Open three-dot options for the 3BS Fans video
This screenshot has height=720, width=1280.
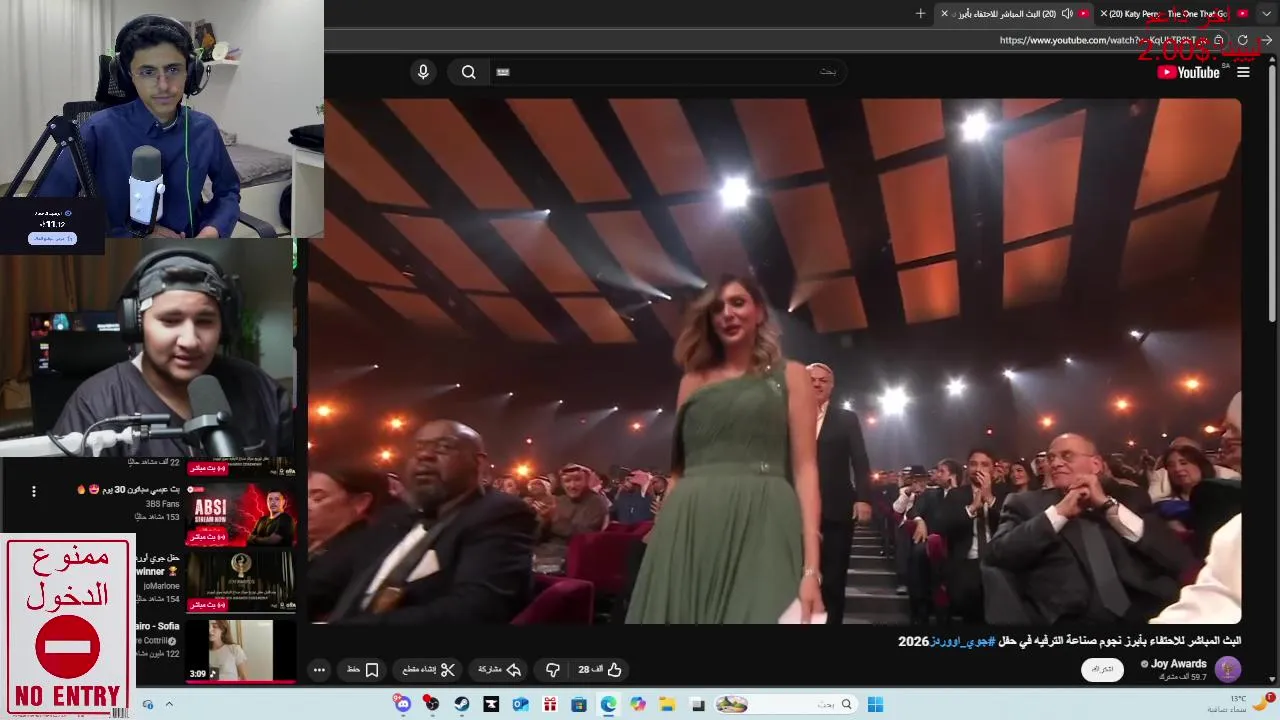(x=33, y=491)
